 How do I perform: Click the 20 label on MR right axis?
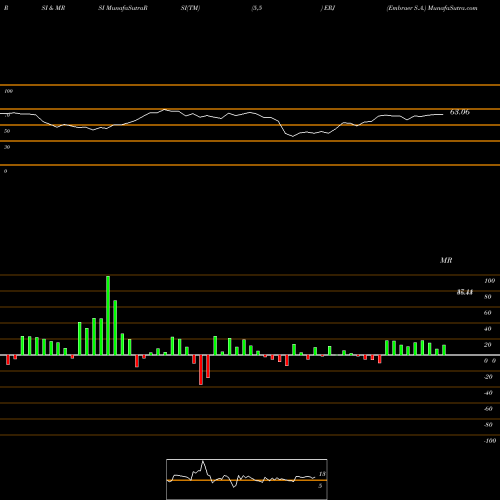pos(488,345)
